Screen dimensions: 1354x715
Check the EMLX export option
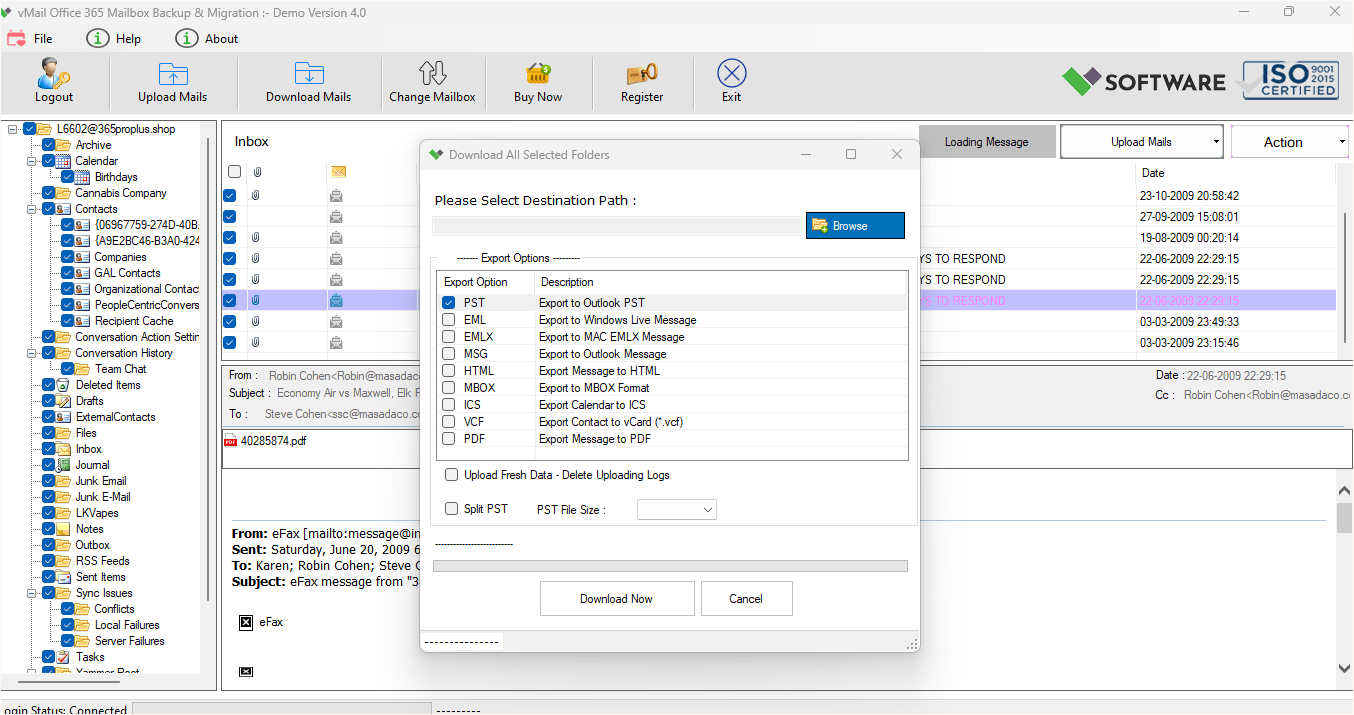[x=449, y=337]
